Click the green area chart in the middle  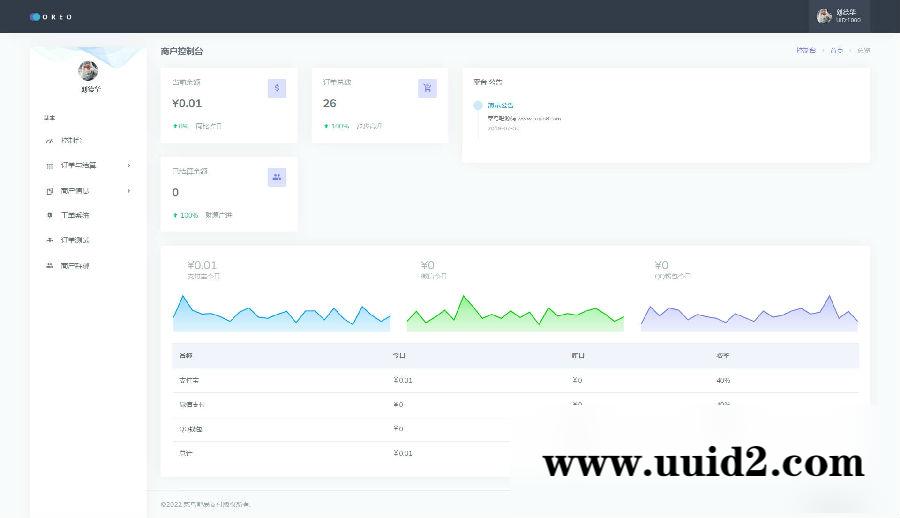(x=514, y=314)
